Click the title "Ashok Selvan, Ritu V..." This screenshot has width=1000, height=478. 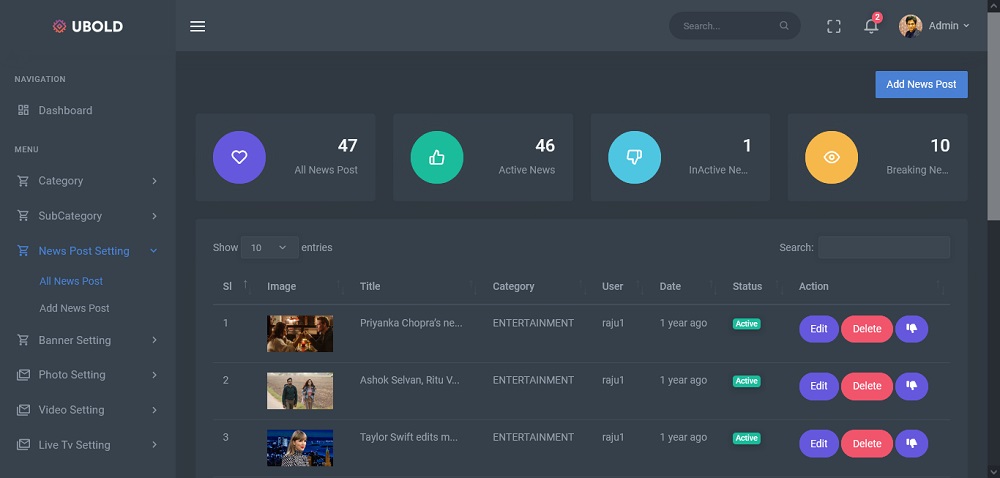(x=409, y=380)
